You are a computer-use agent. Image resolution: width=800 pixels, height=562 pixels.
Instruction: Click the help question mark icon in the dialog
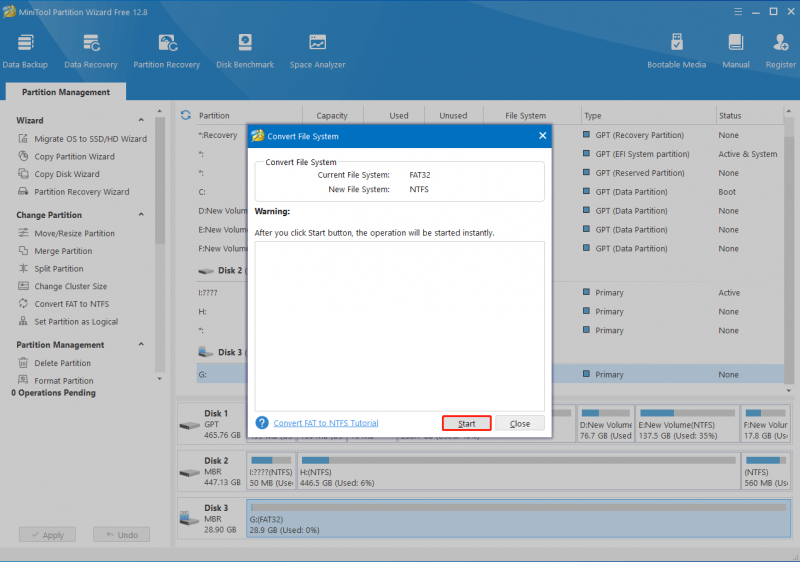262,423
